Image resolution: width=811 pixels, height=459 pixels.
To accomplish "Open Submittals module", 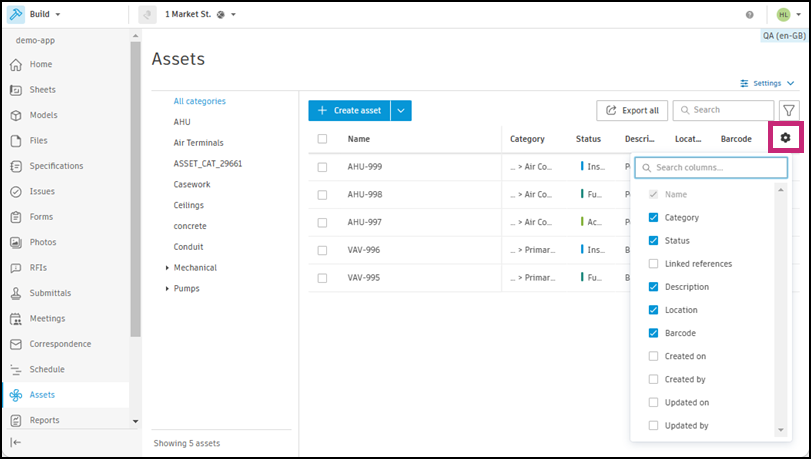I will [x=50, y=293].
